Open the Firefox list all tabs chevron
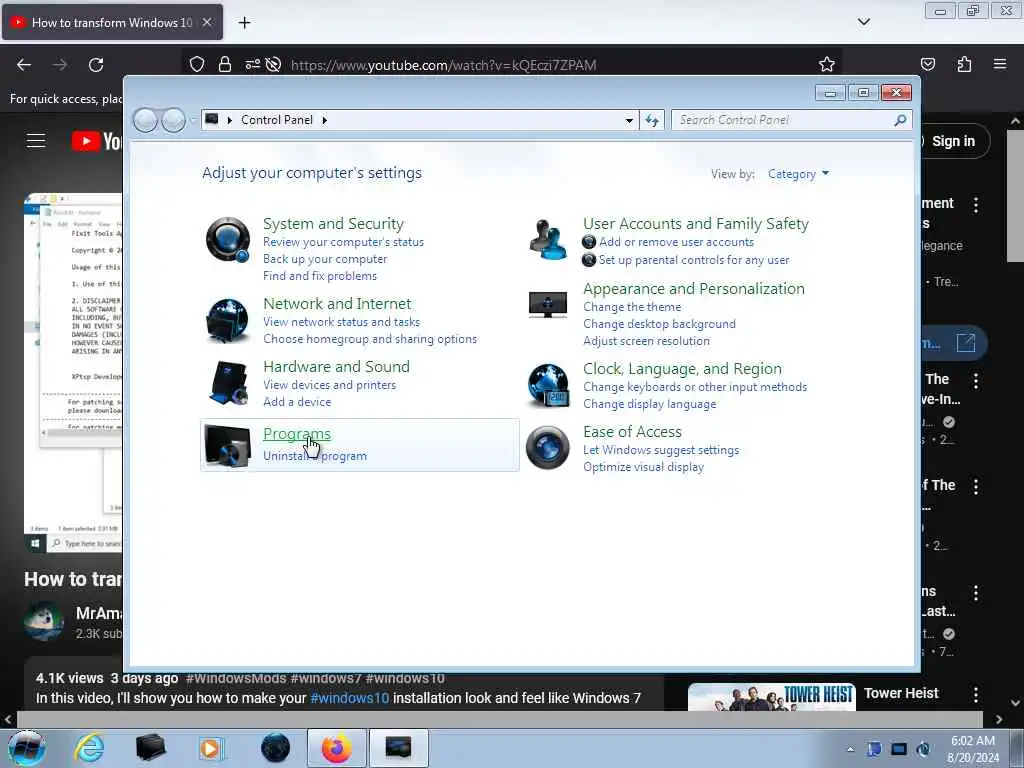Image resolution: width=1024 pixels, height=768 pixels. click(863, 22)
